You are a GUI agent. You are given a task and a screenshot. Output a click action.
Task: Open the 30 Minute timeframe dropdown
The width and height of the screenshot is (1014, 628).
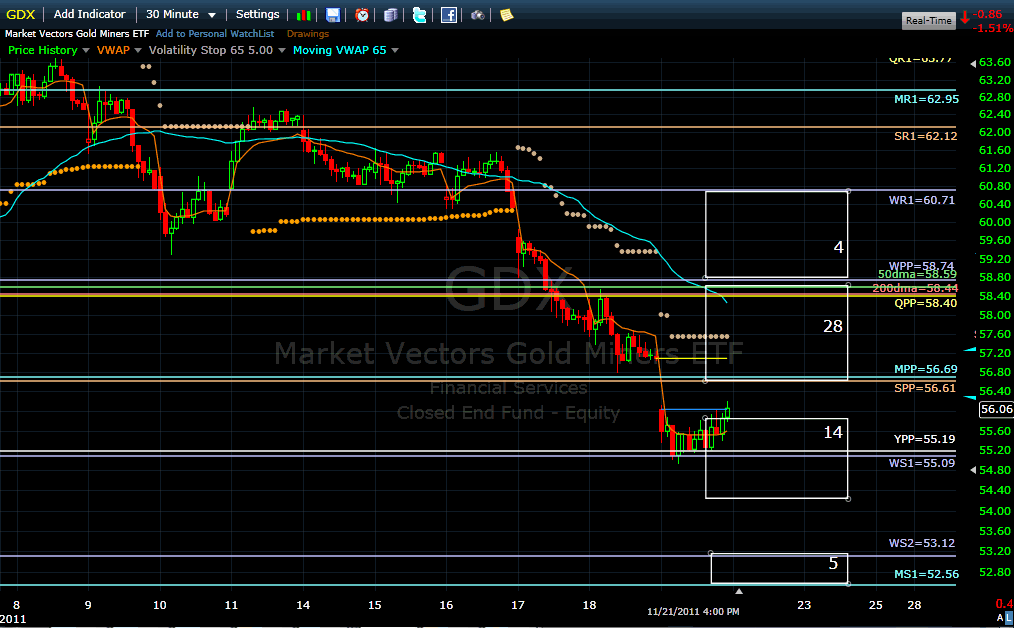tap(180, 14)
